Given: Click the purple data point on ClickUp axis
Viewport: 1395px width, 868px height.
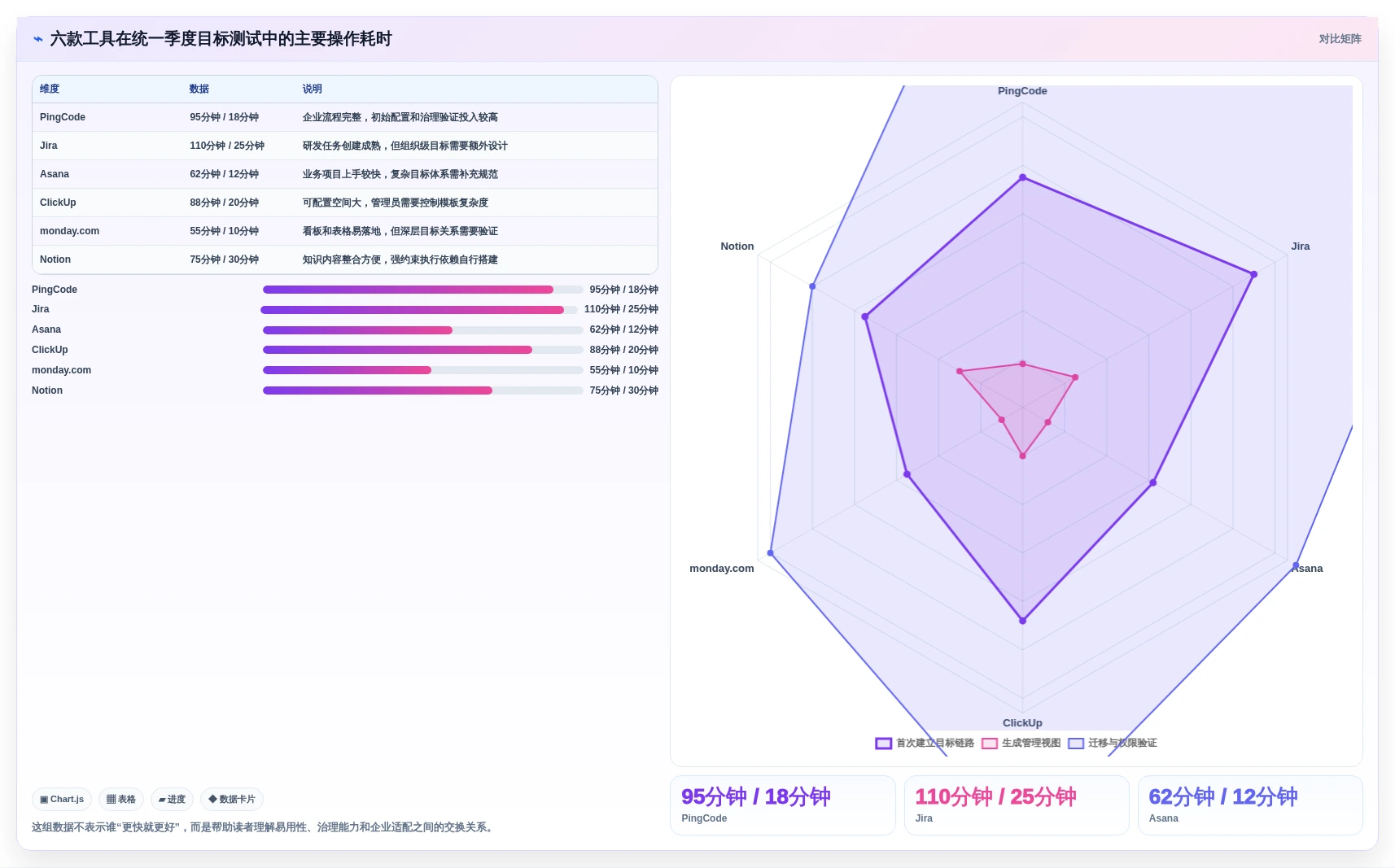Looking at the screenshot, I should tap(1023, 621).
